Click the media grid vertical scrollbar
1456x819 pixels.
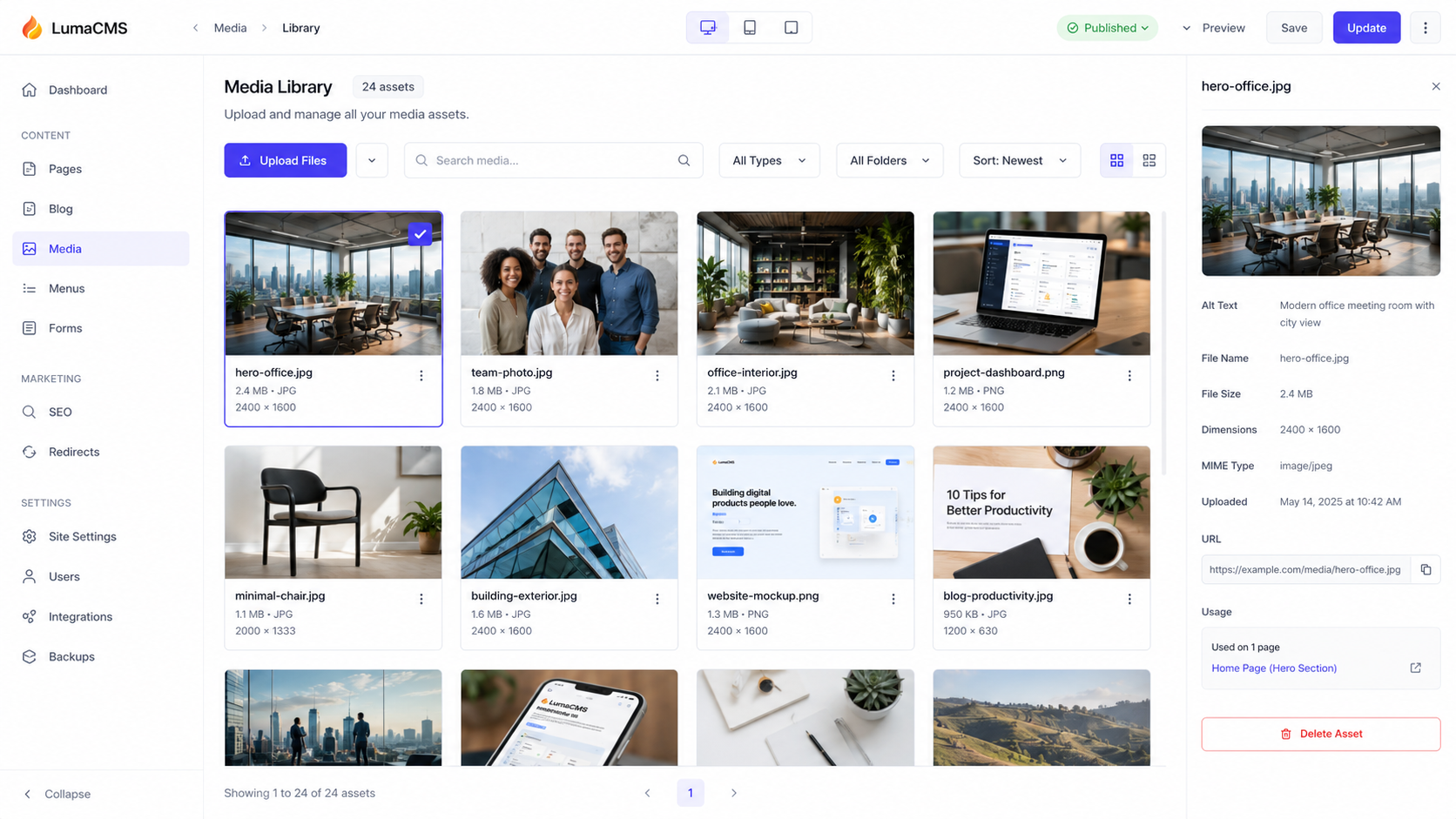coord(1163,343)
